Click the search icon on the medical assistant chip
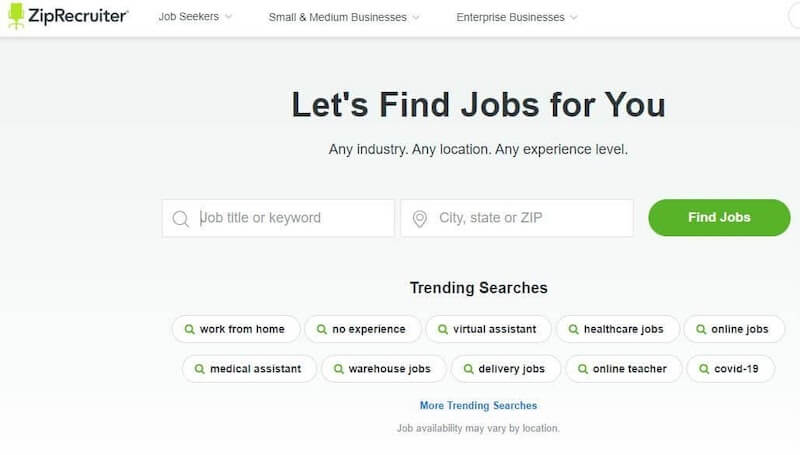Image resolution: width=800 pixels, height=455 pixels. point(199,369)
